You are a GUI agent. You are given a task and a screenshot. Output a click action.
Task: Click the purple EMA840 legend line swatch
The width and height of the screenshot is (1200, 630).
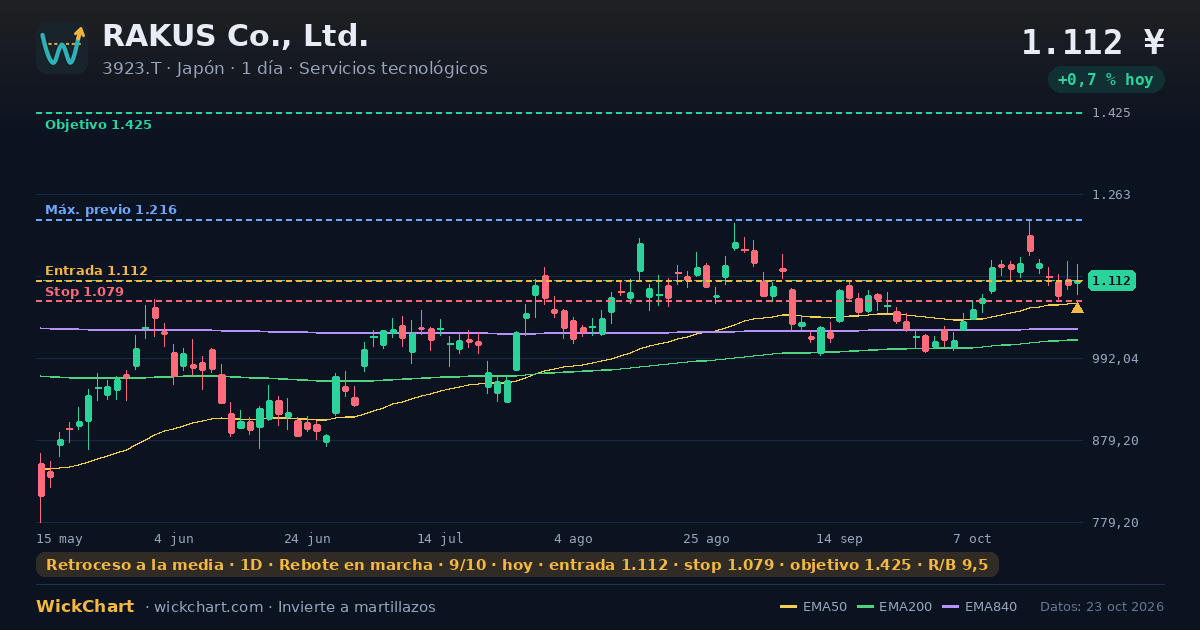point(951,607)
